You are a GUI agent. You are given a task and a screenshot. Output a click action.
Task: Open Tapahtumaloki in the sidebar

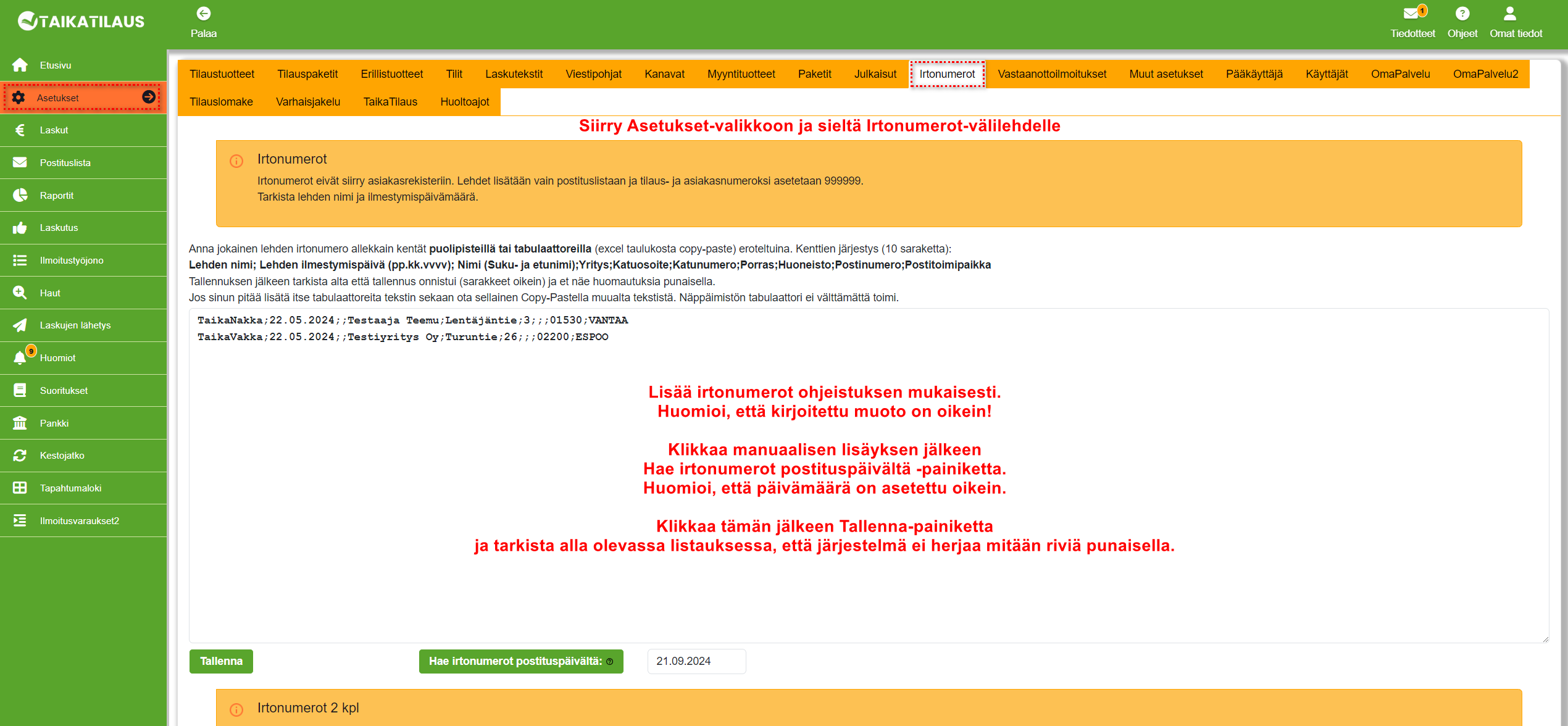[83, 488]
